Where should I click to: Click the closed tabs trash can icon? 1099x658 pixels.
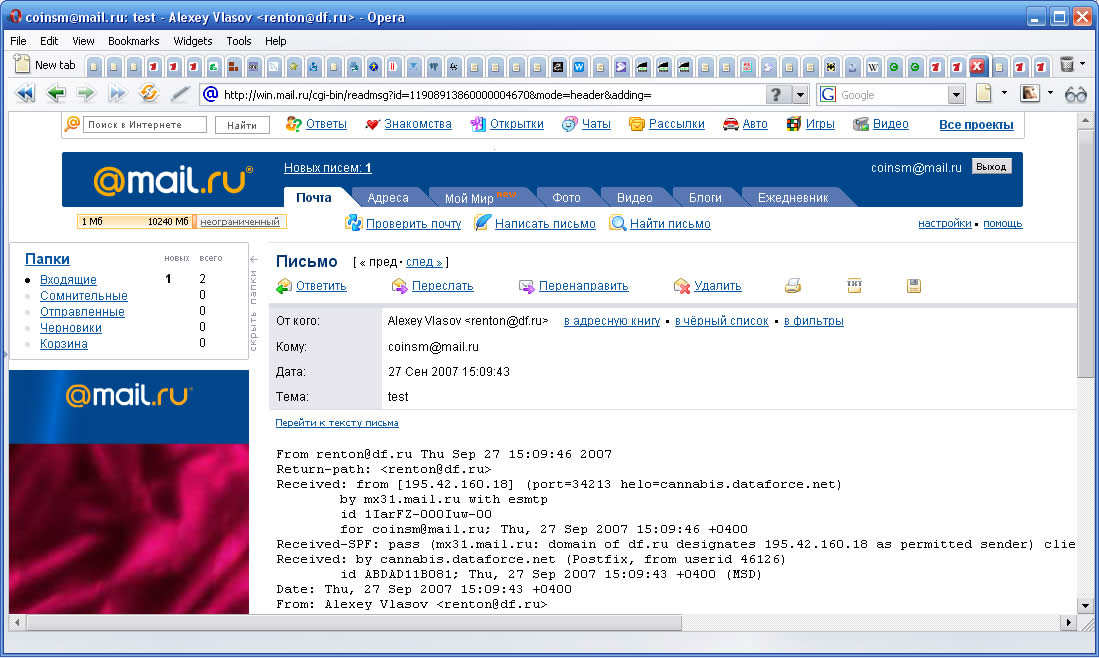tap(1067, 65)
